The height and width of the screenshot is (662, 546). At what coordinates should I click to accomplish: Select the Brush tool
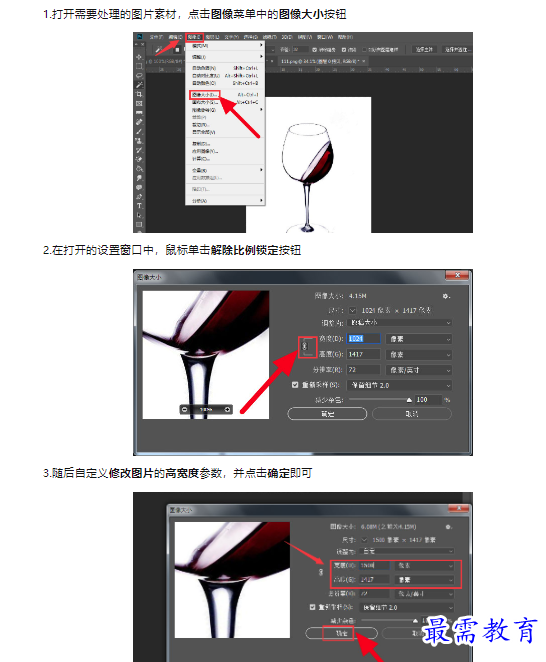coord(139,131)
